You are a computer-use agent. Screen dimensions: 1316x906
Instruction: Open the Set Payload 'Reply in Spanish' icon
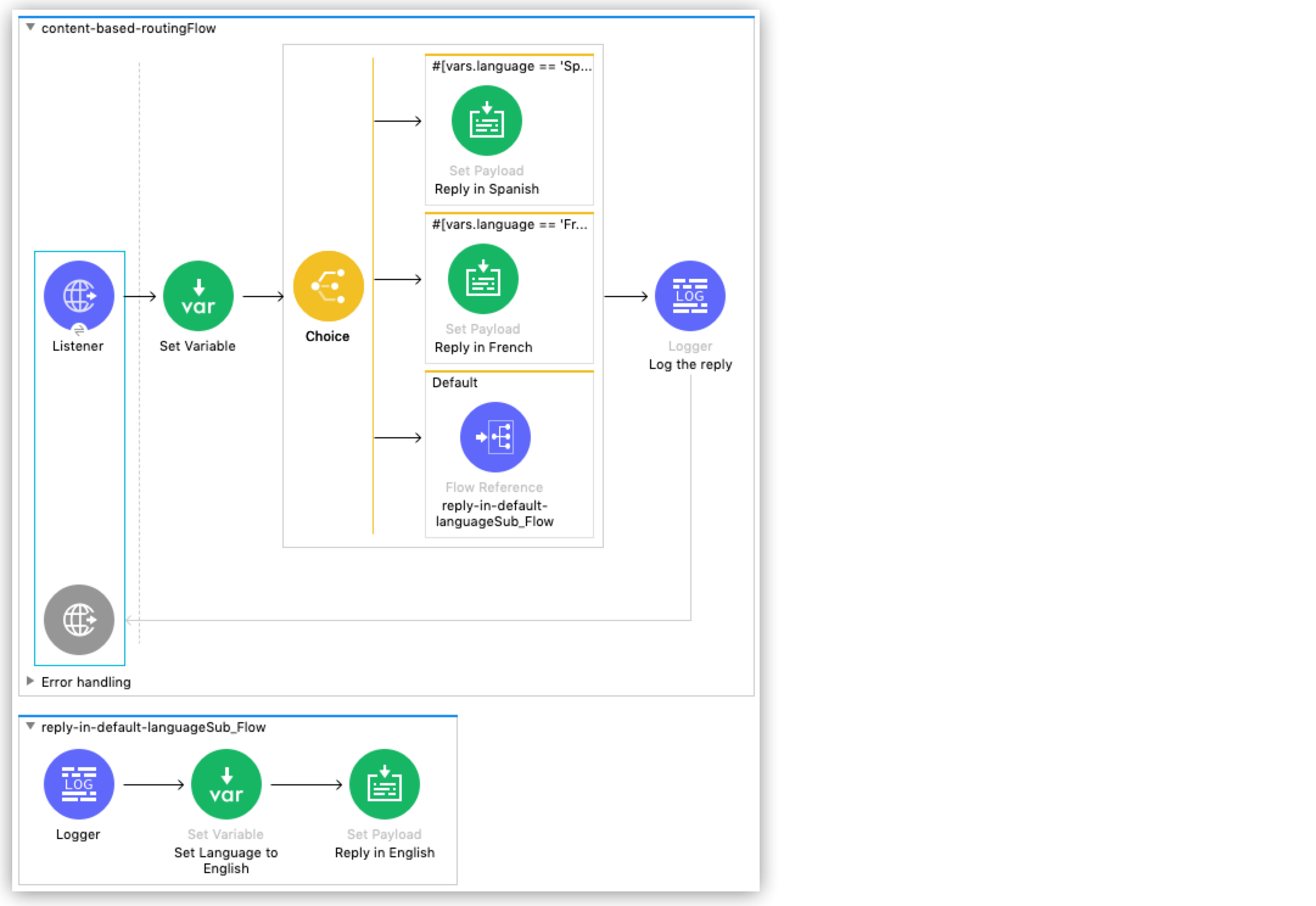(486, 121)
